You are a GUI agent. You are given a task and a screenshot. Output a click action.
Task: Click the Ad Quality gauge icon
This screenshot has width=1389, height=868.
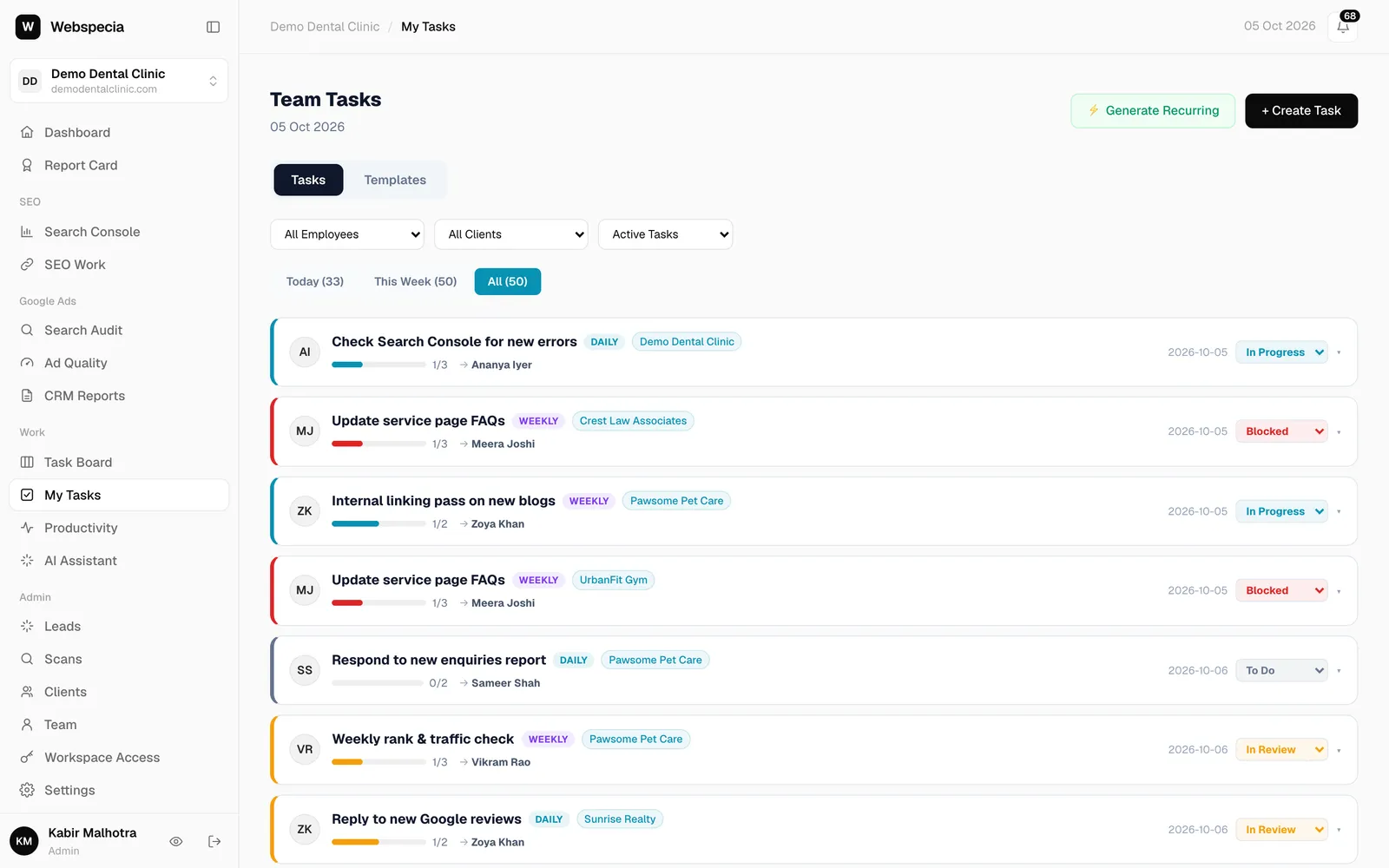coord(27,363)
